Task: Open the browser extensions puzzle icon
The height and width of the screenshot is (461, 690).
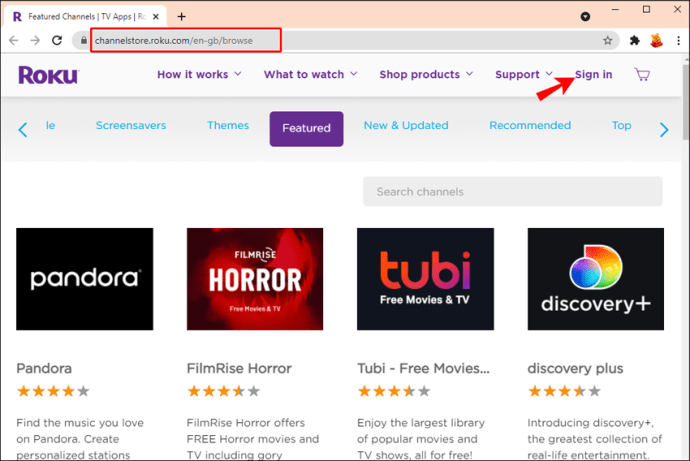Action: [635, 40]
